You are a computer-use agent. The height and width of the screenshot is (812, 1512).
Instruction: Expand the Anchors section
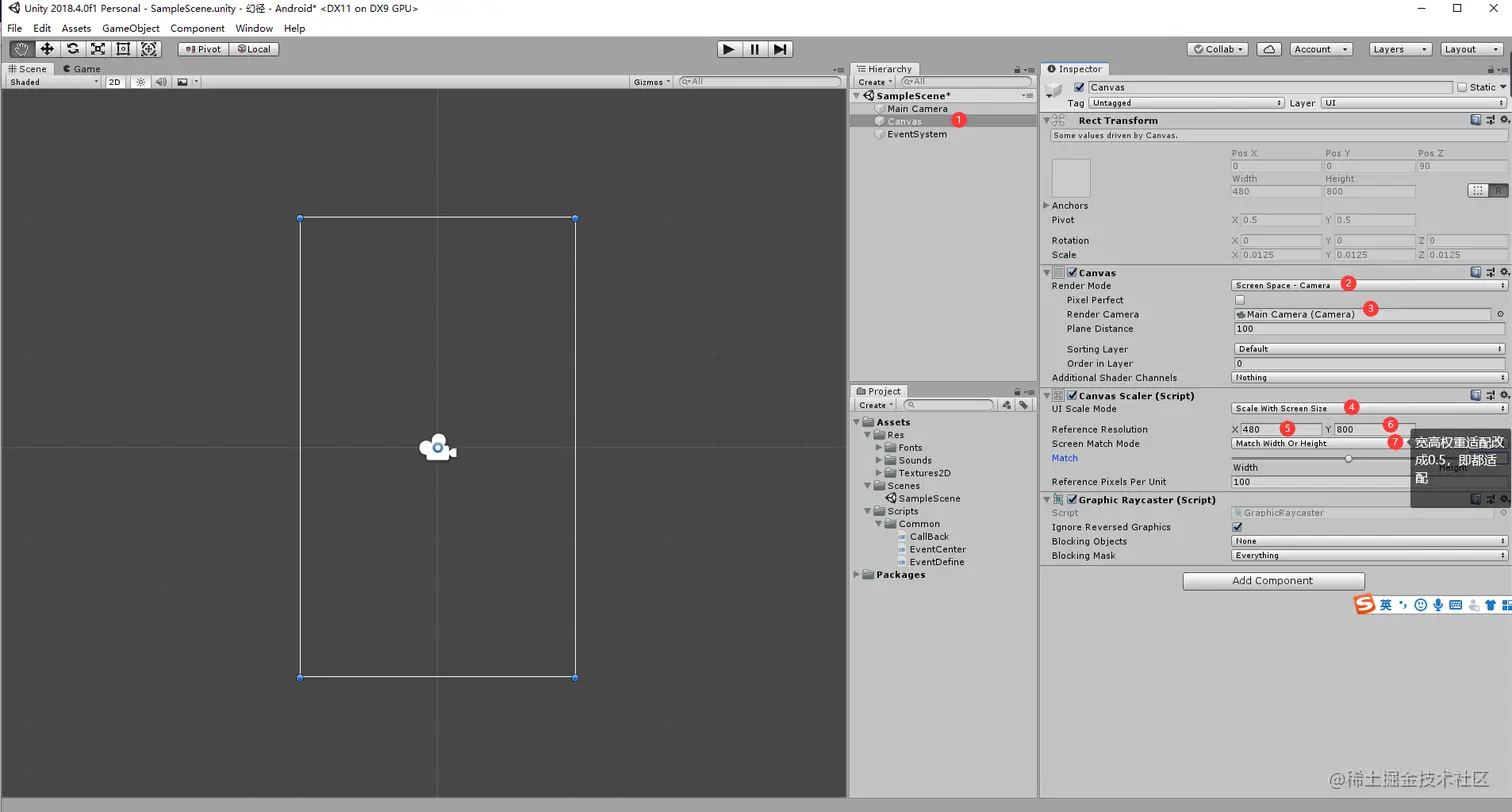1046,205
